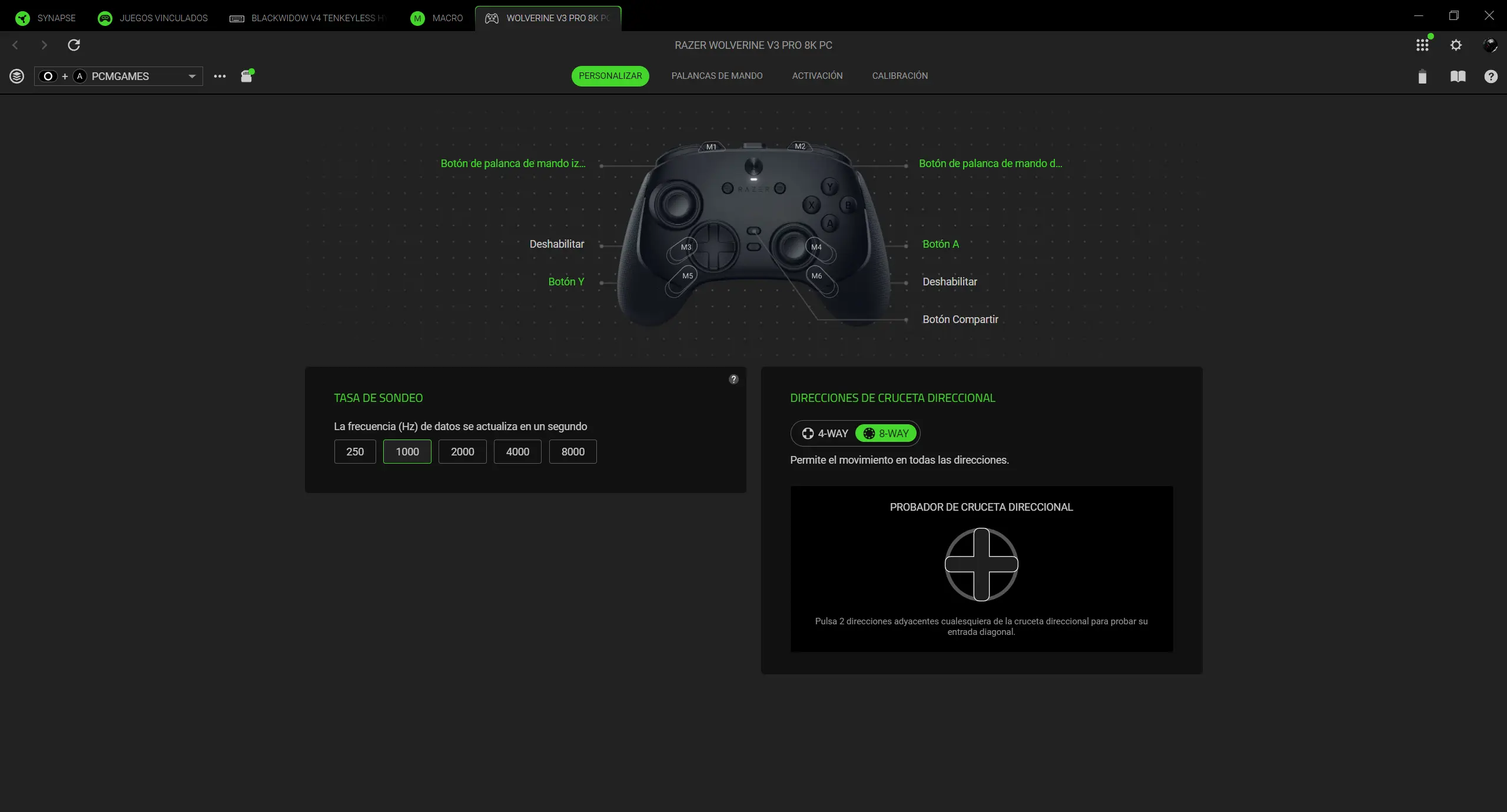This screenshot has height=812, width=1507.
Task: Select the 8-WAY D-pad option
Action: 887,434
